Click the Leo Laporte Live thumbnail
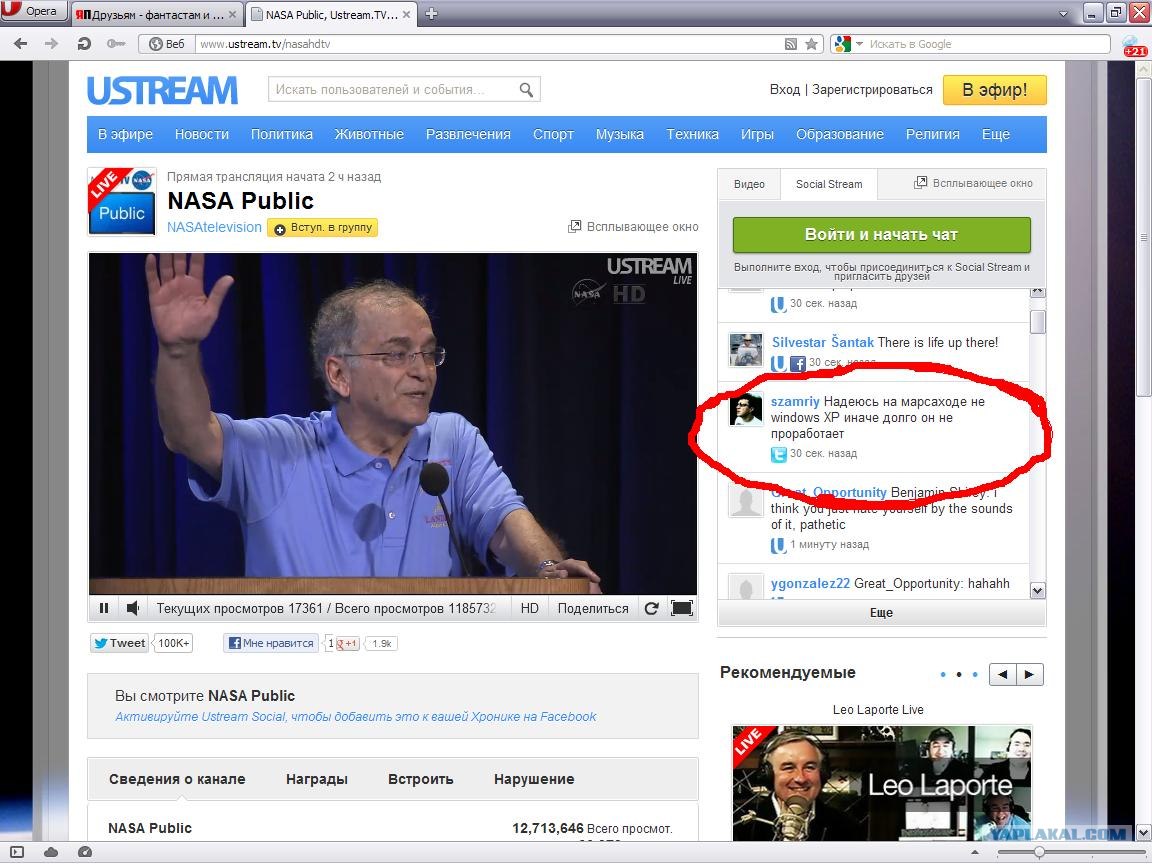The image size is (1152, 864). pyautogui.click(x=882, y=782)
